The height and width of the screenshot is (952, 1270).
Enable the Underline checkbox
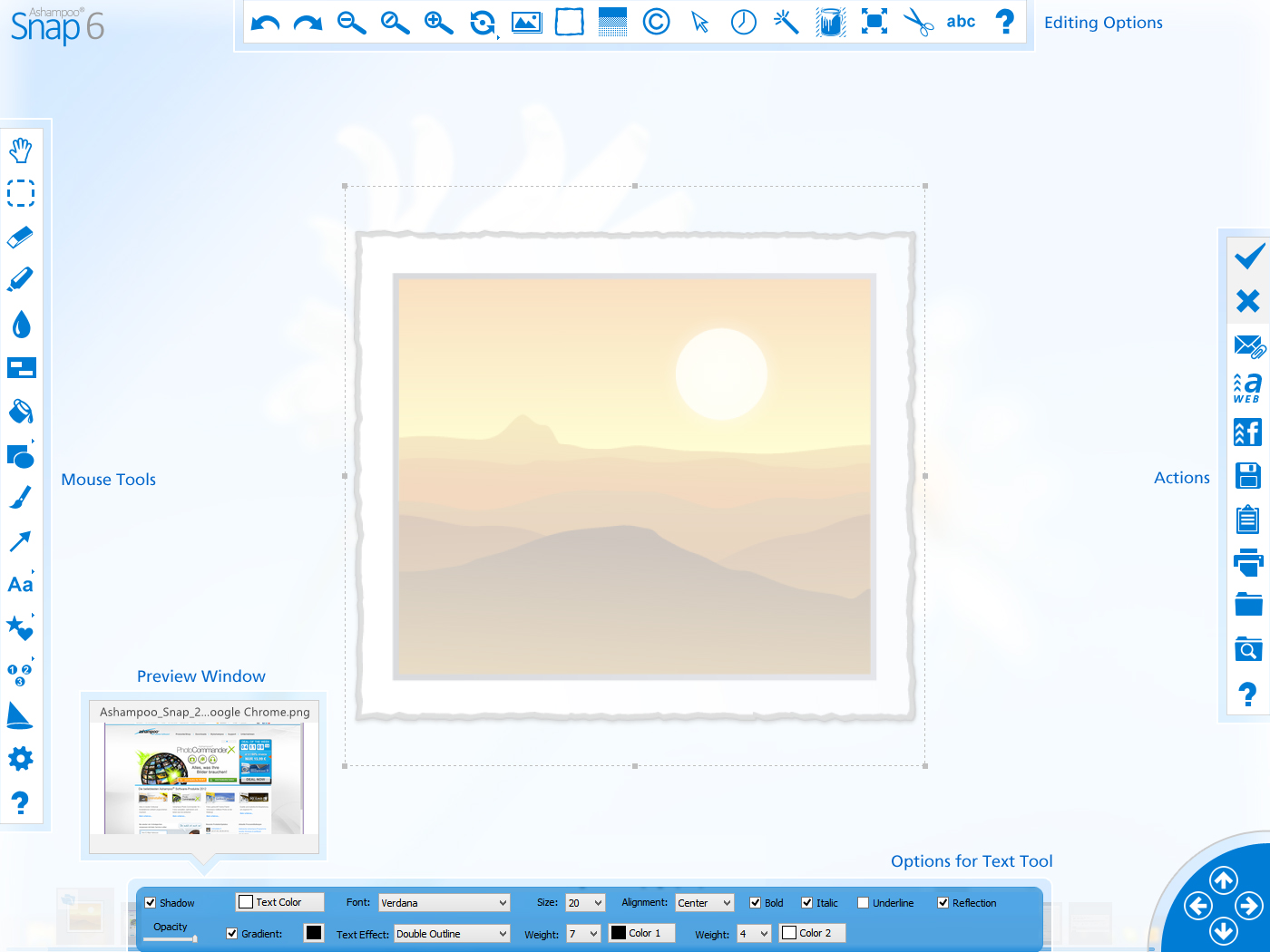(864, 903)
